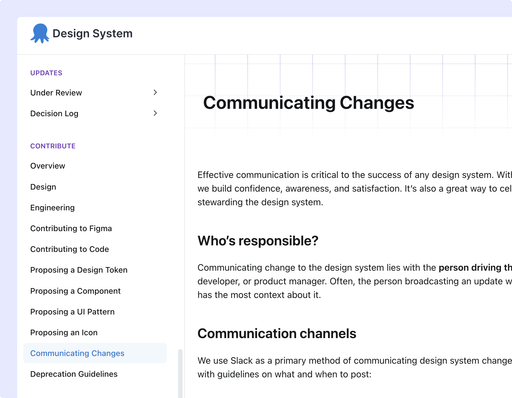Open the Design System home title
The height and width of the screenshot is (398, 512).
tap(92, 34)
